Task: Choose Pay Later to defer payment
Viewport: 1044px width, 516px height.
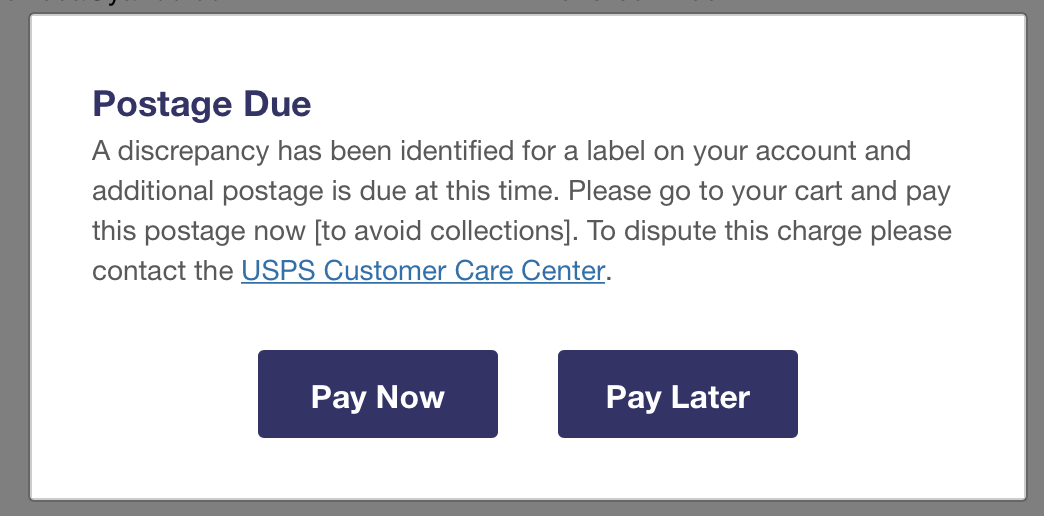Action: (x=677, y=394)
